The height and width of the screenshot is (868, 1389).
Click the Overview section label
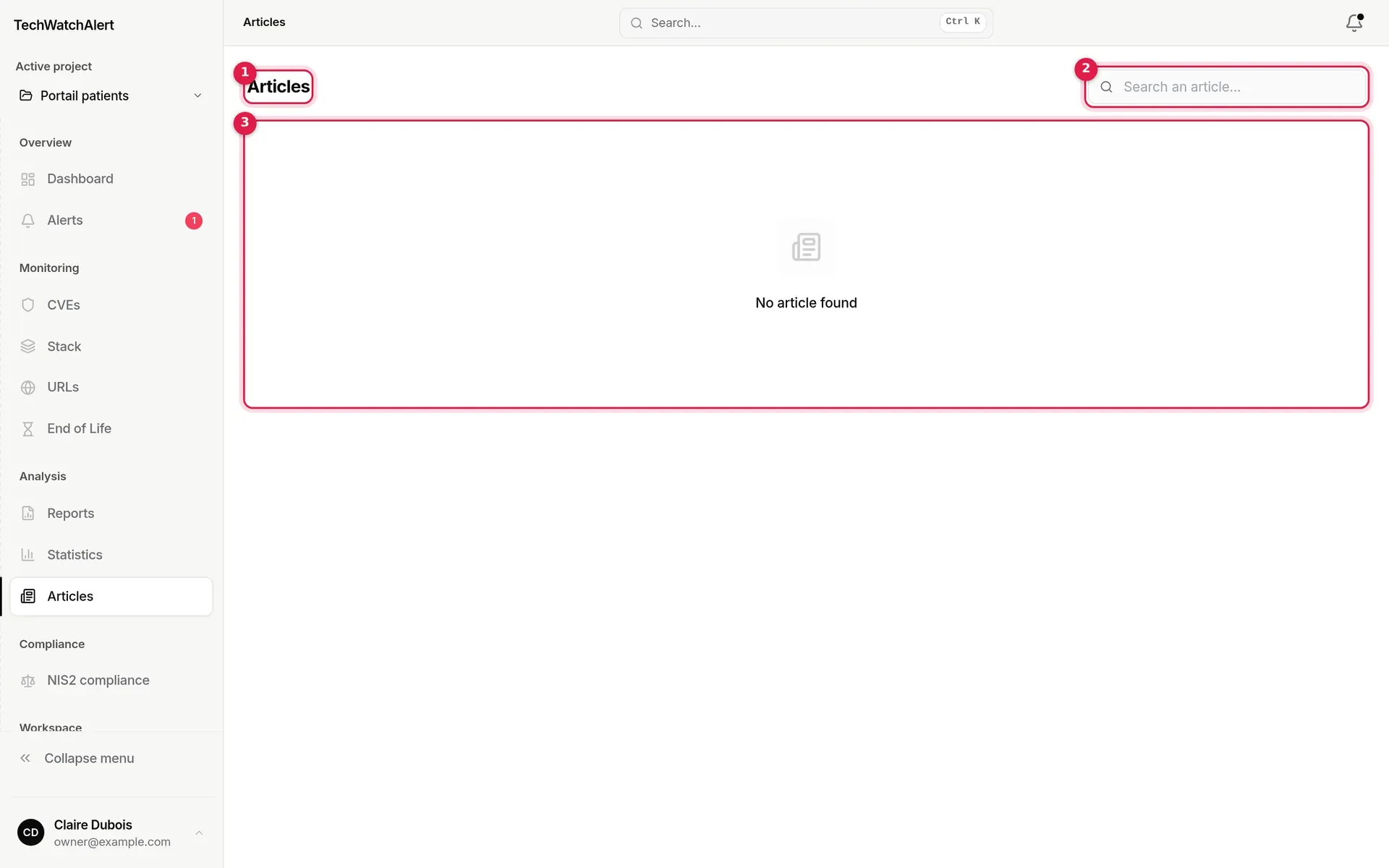tap(46, 143)
